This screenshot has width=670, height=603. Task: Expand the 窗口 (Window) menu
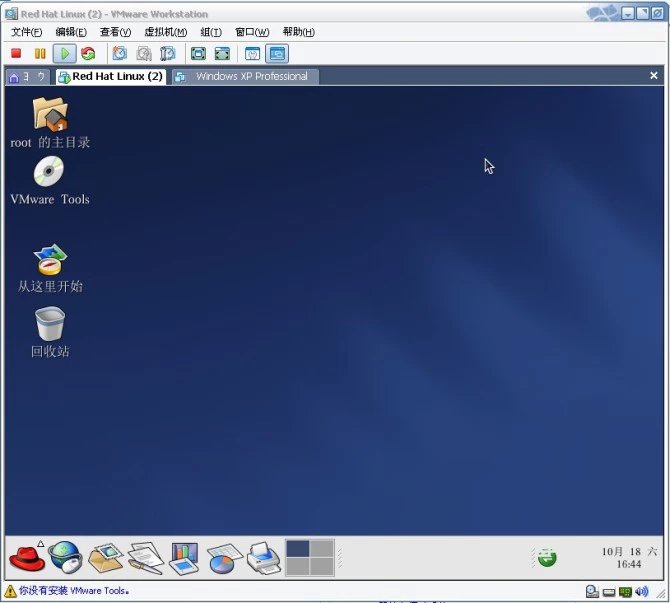[252, 32]
